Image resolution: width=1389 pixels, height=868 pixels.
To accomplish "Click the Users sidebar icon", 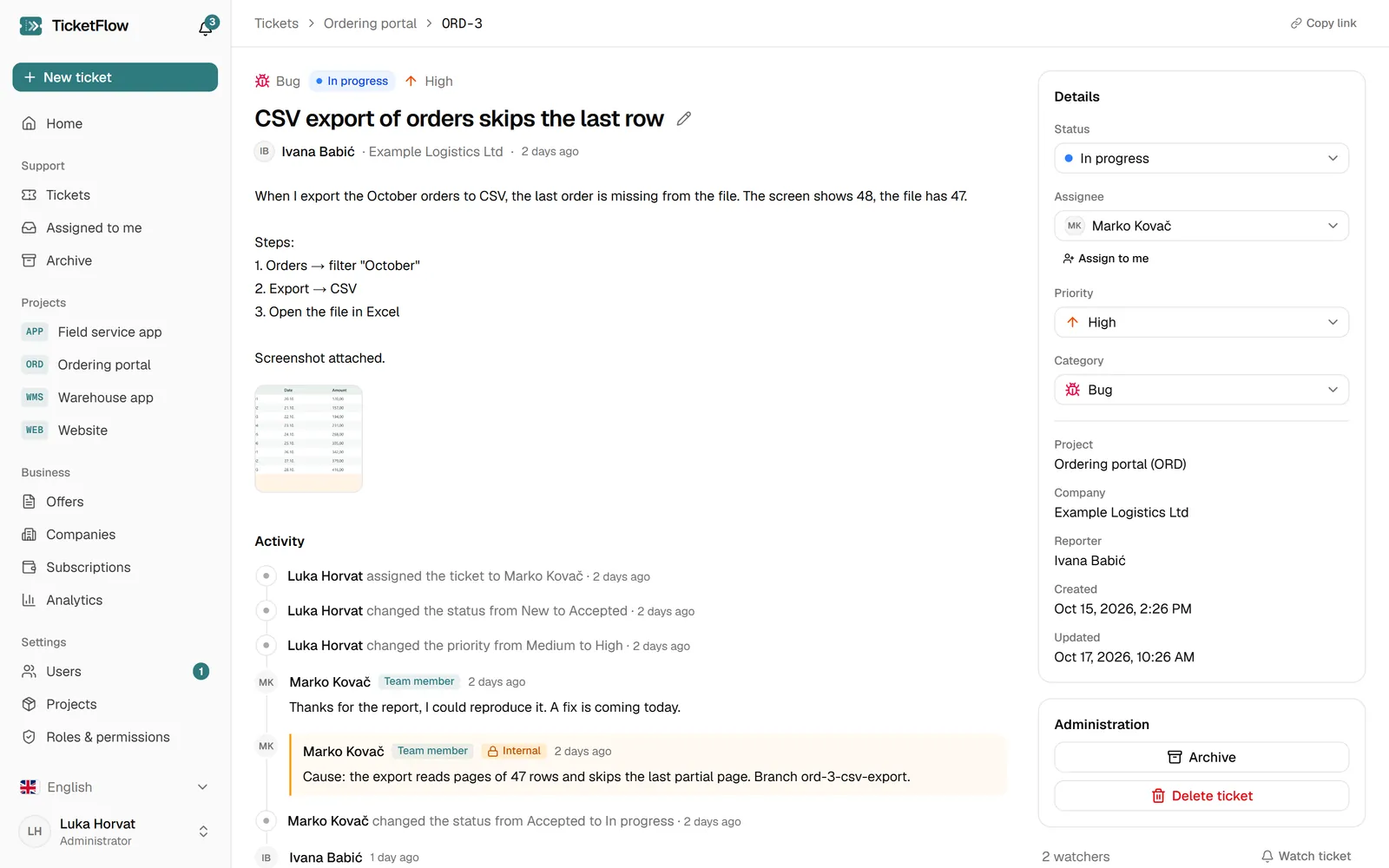I will [29, 672].
